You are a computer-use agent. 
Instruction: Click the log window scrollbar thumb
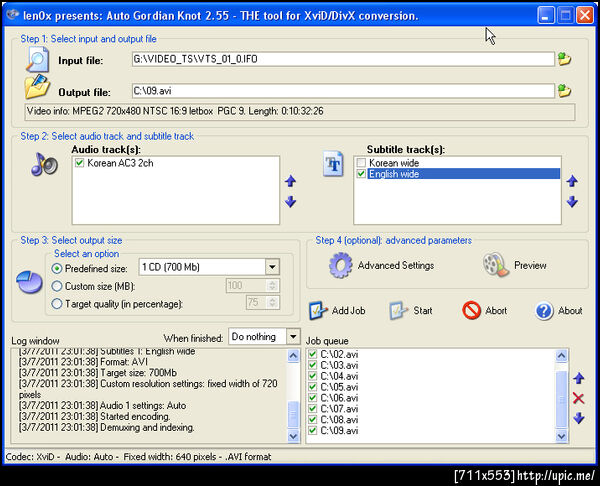click(x=293, y=414)
